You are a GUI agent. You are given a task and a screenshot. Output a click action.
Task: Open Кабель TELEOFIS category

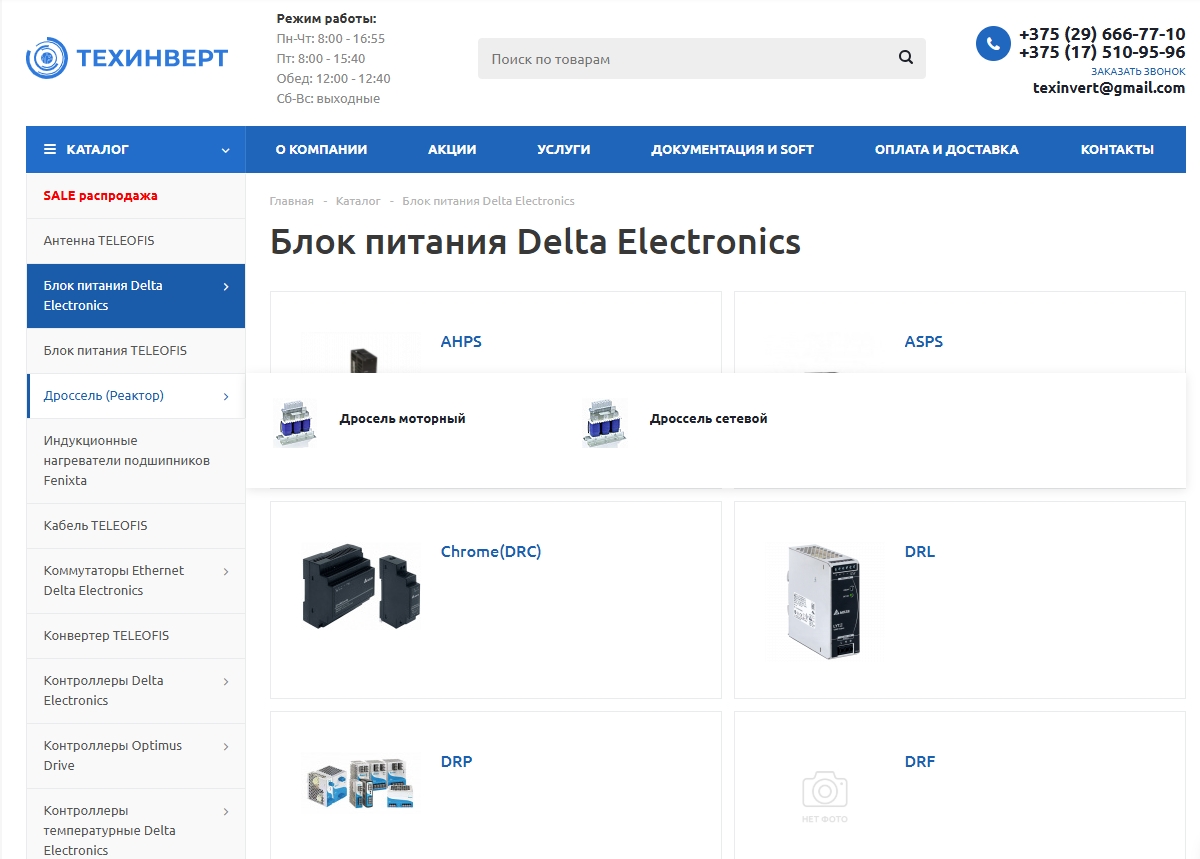pyautogui.click(x=95, y=526)
